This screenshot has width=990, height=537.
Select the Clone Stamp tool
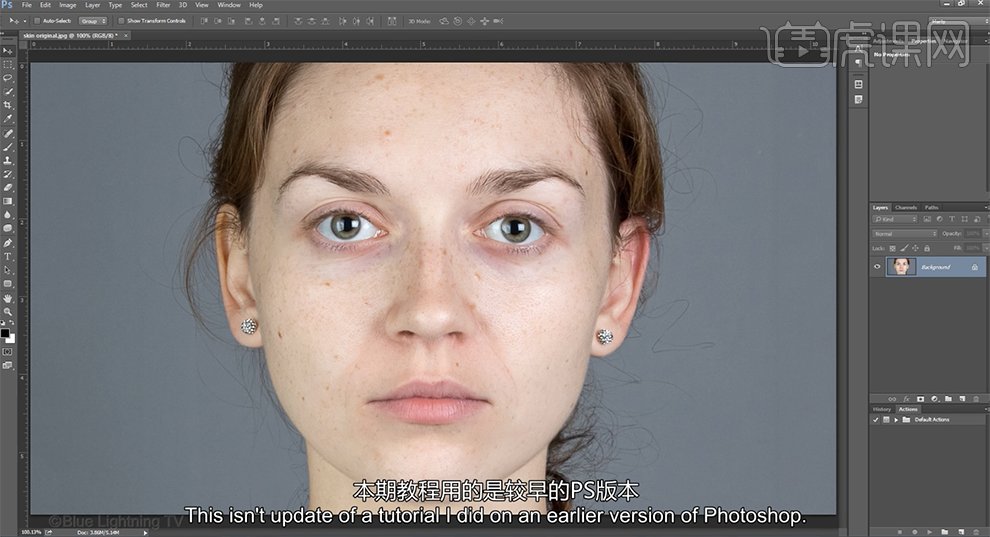click(8, 161)
